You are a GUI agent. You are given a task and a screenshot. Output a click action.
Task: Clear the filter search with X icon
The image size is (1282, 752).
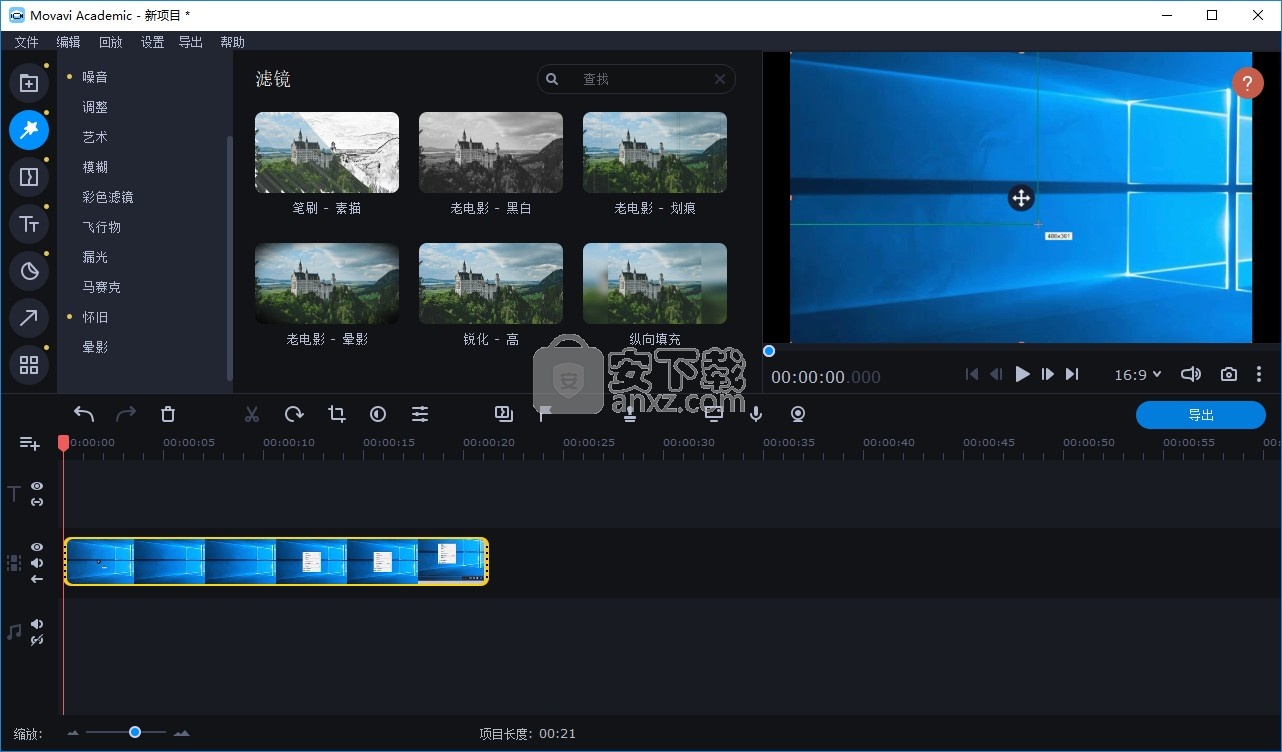(x=720, y=79)
